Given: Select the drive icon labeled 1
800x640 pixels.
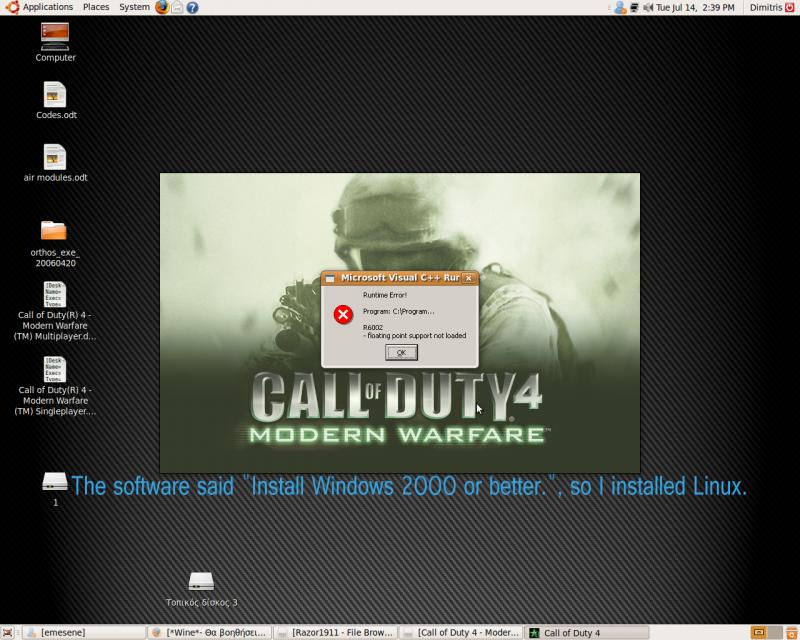Looking at the screenshot, I should tap(55, 489).
